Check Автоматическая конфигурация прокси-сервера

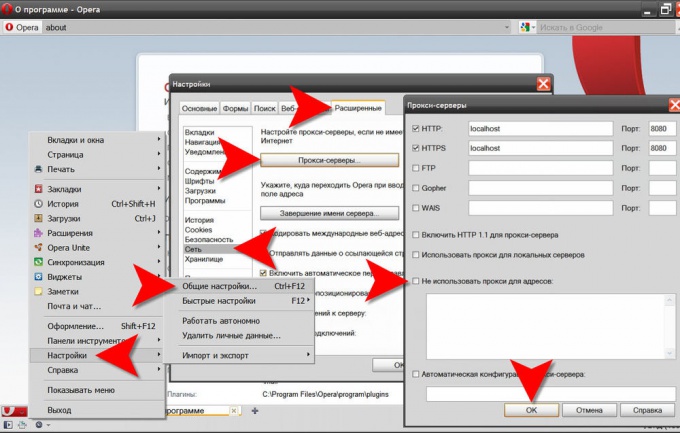click(415, 374)
